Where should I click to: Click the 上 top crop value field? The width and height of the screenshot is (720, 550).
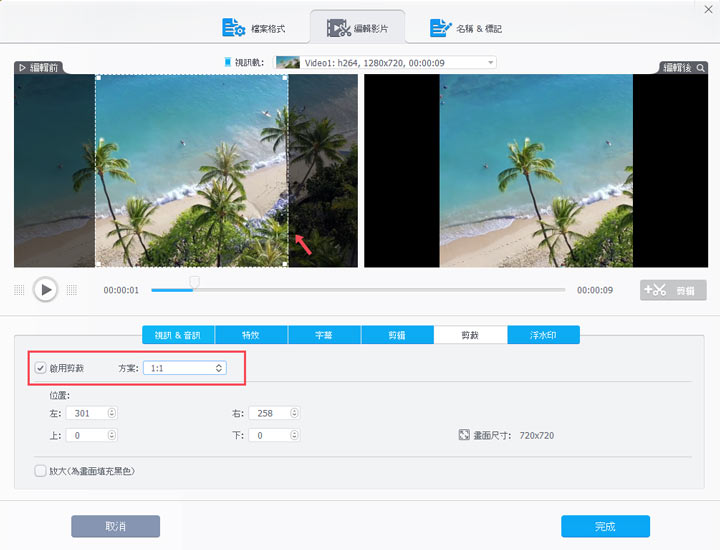[x=87, y=435]
